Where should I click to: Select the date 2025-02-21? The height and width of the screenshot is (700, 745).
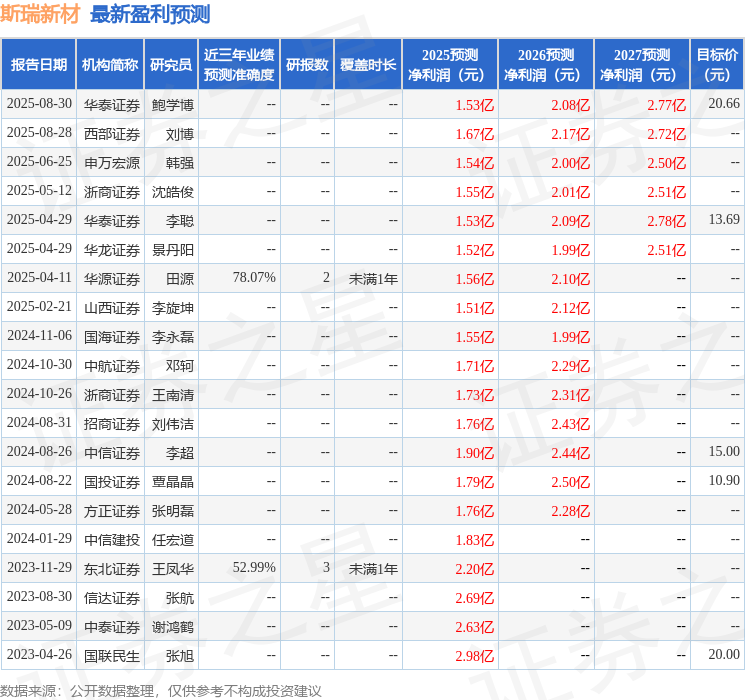pyautogui.click(x=39, y=307)
